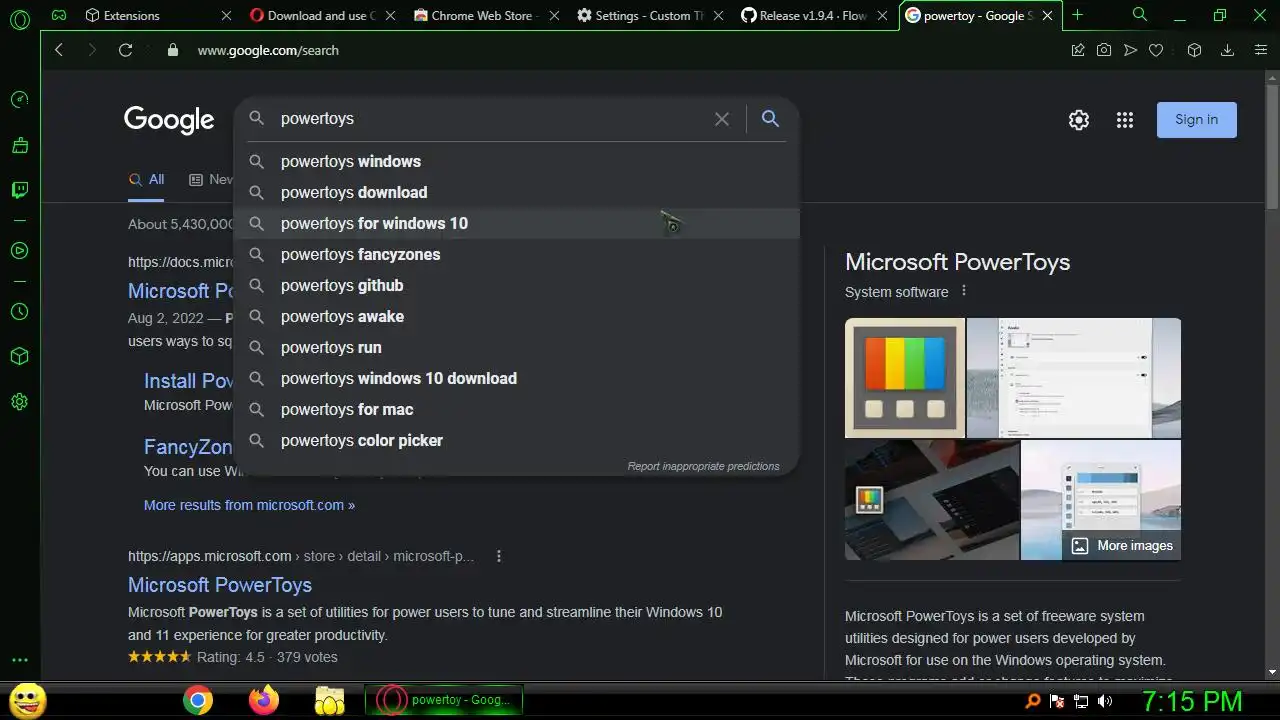Click the send-to-flow arrow icon in address bar
1280x720 pixels.
(x=1130, y=50)
